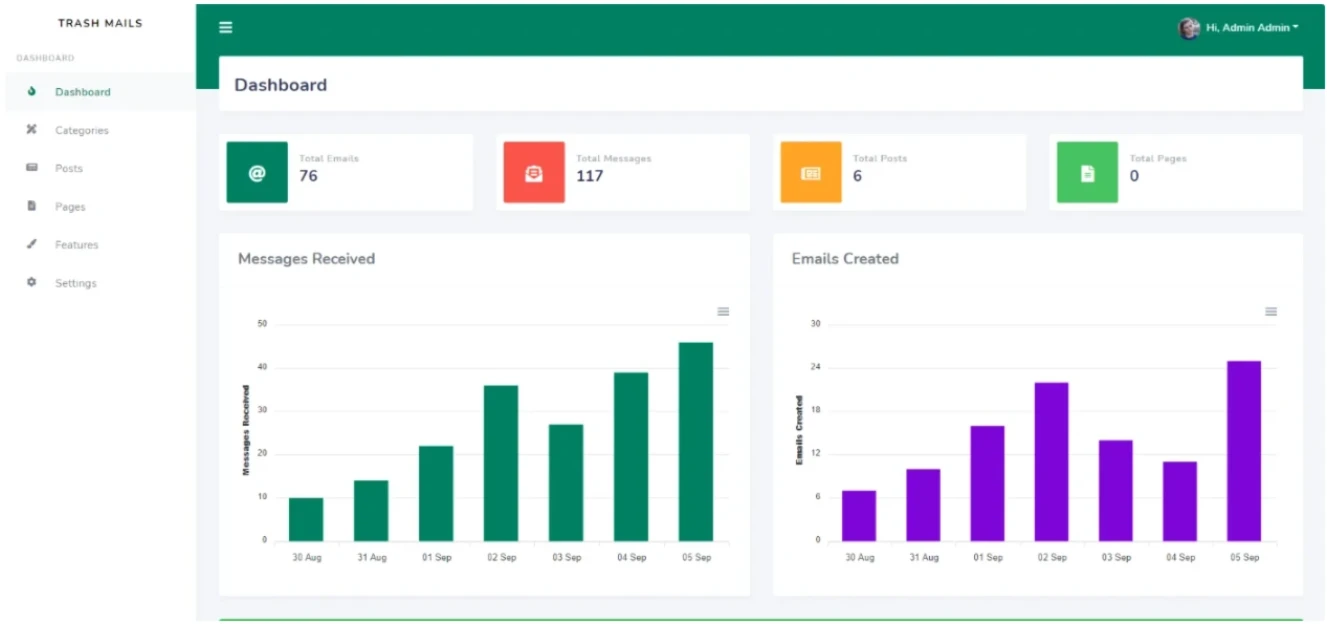Click the Categories tools icon in sidebar
1327x626 pixels.
coord(32,130)
